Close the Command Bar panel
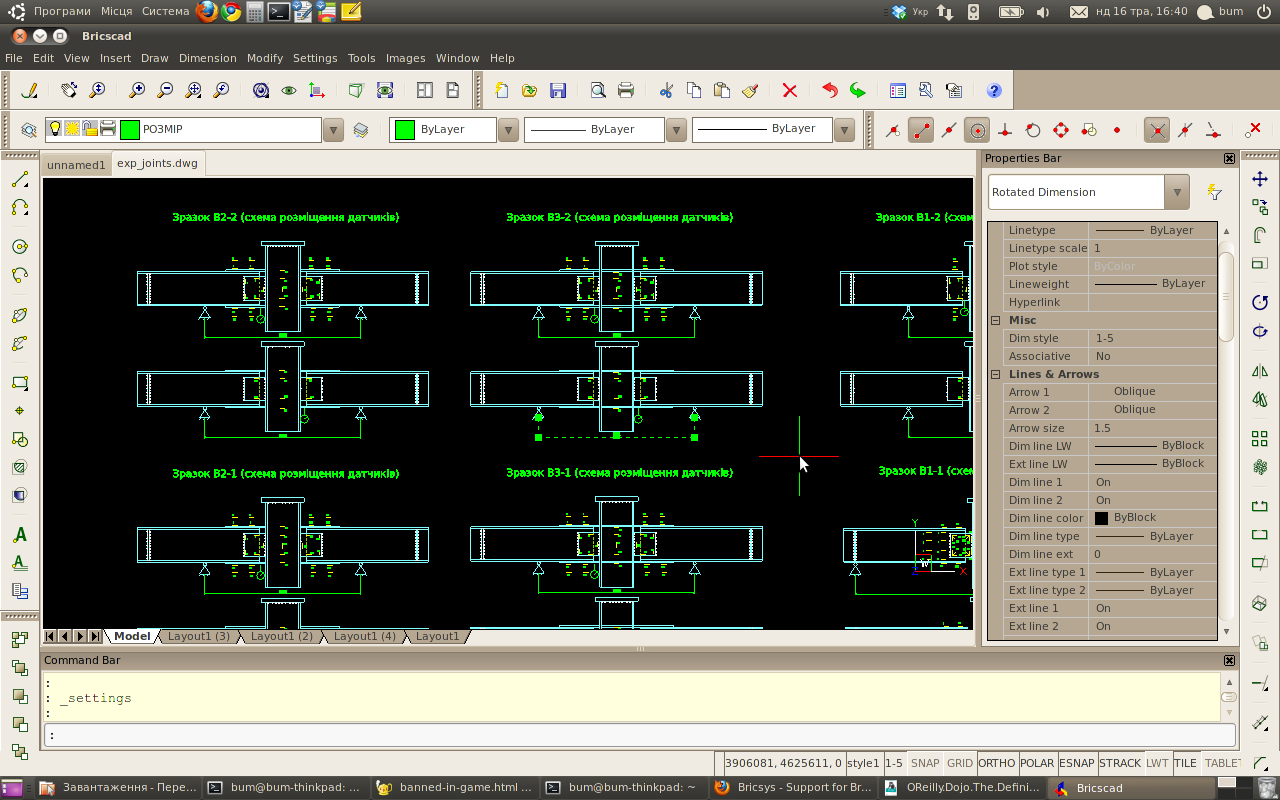This screenshot has height=800, width=1280. pyautogui.click(x=1229, y=660)
